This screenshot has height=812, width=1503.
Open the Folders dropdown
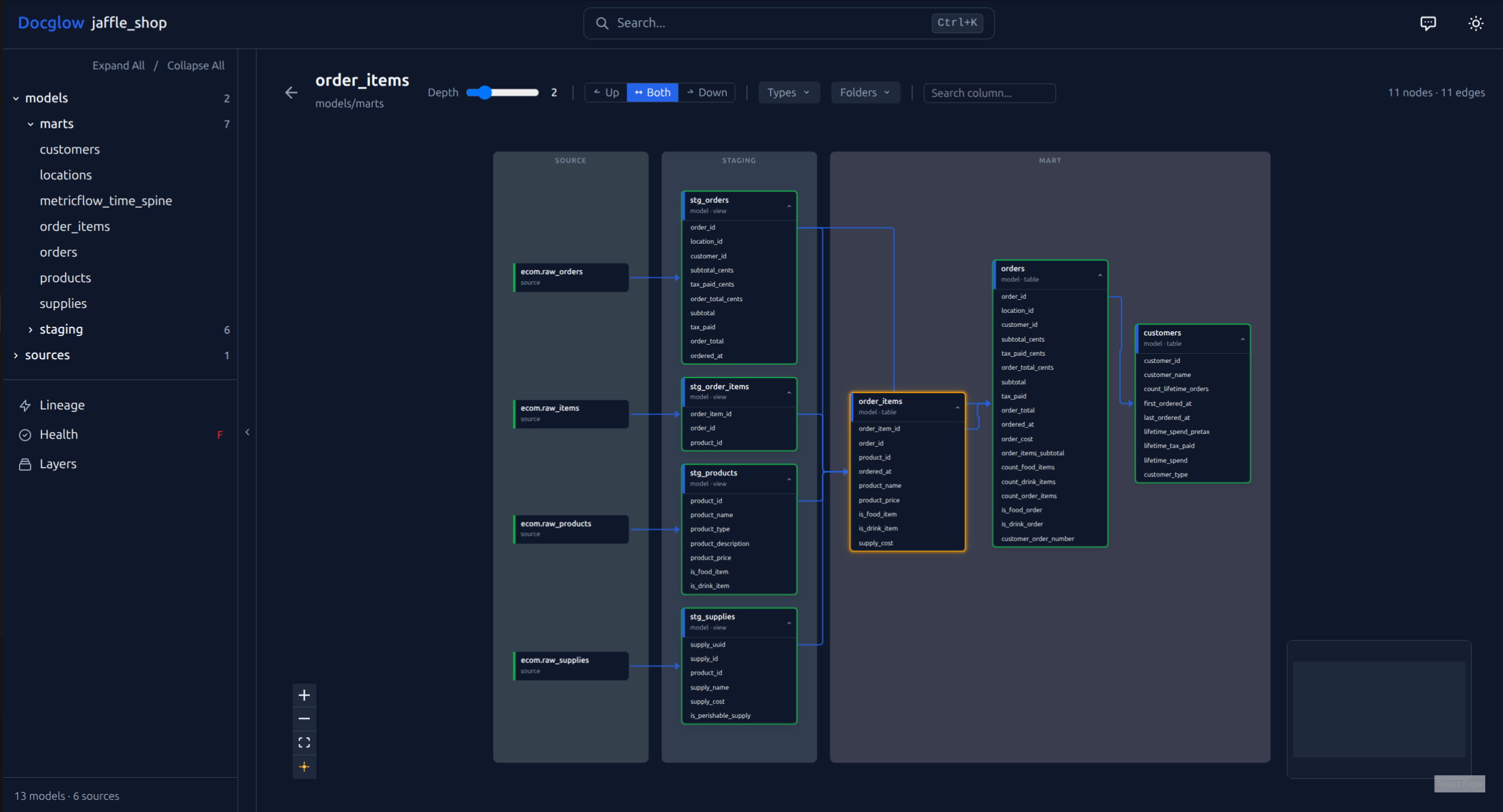(x=865, y=92)
